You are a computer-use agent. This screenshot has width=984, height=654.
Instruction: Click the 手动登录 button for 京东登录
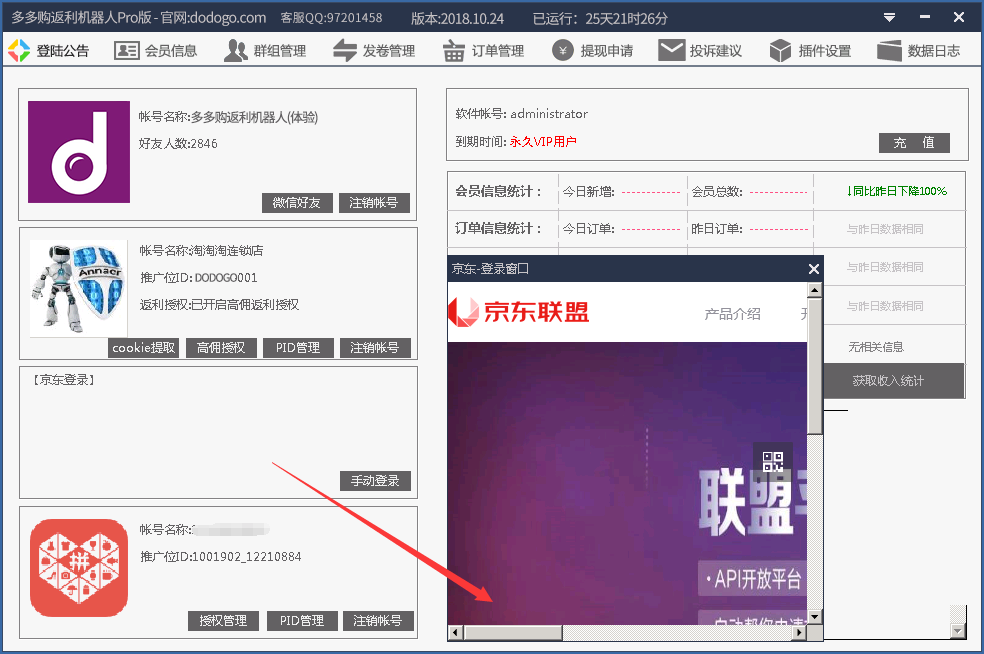[x=375, y=481]
